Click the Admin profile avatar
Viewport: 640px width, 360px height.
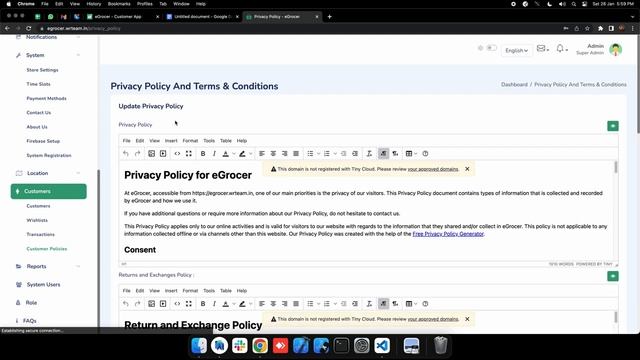(616, 49)
